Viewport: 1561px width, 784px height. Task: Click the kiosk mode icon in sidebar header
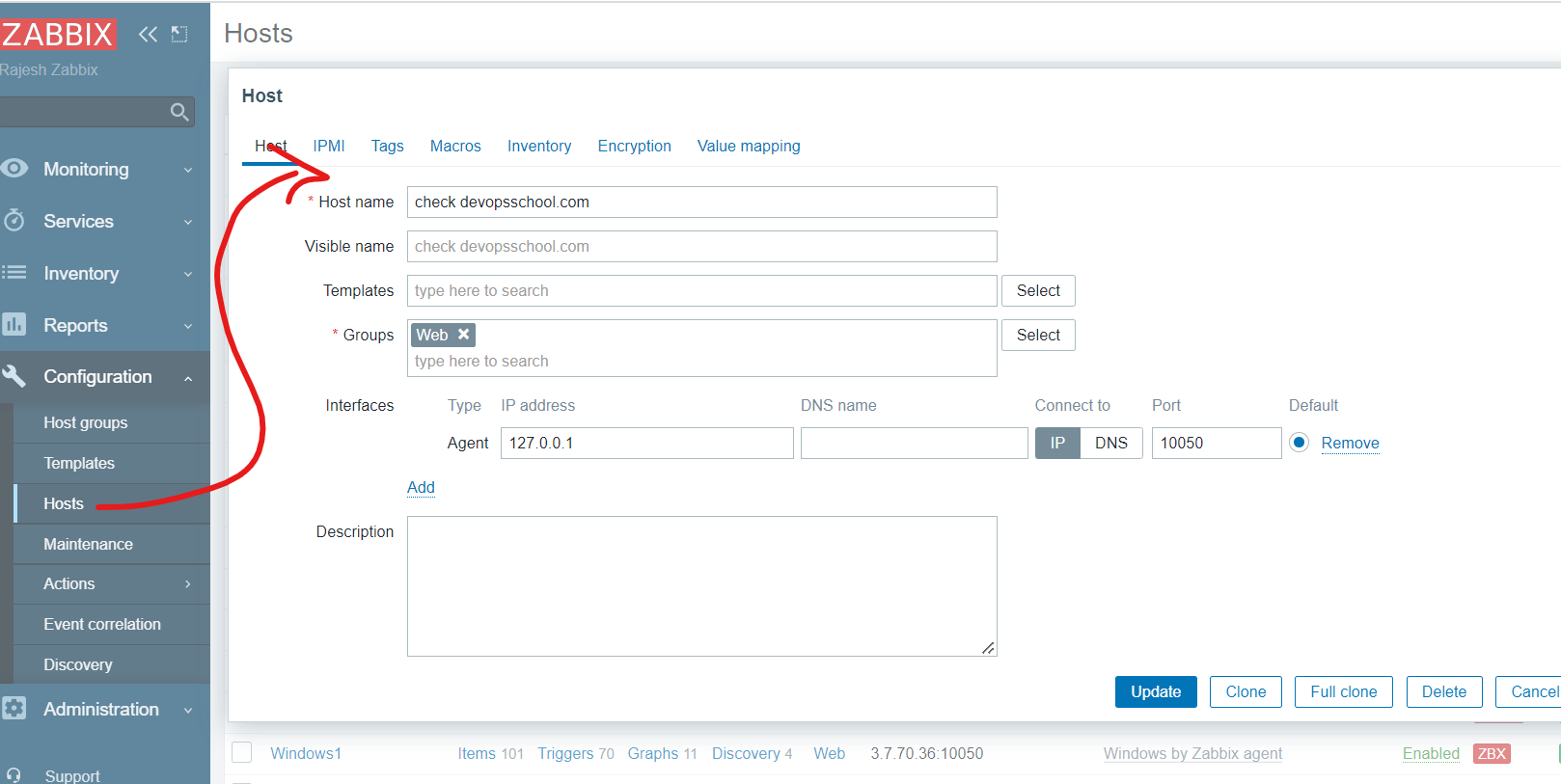pos(179,35)
